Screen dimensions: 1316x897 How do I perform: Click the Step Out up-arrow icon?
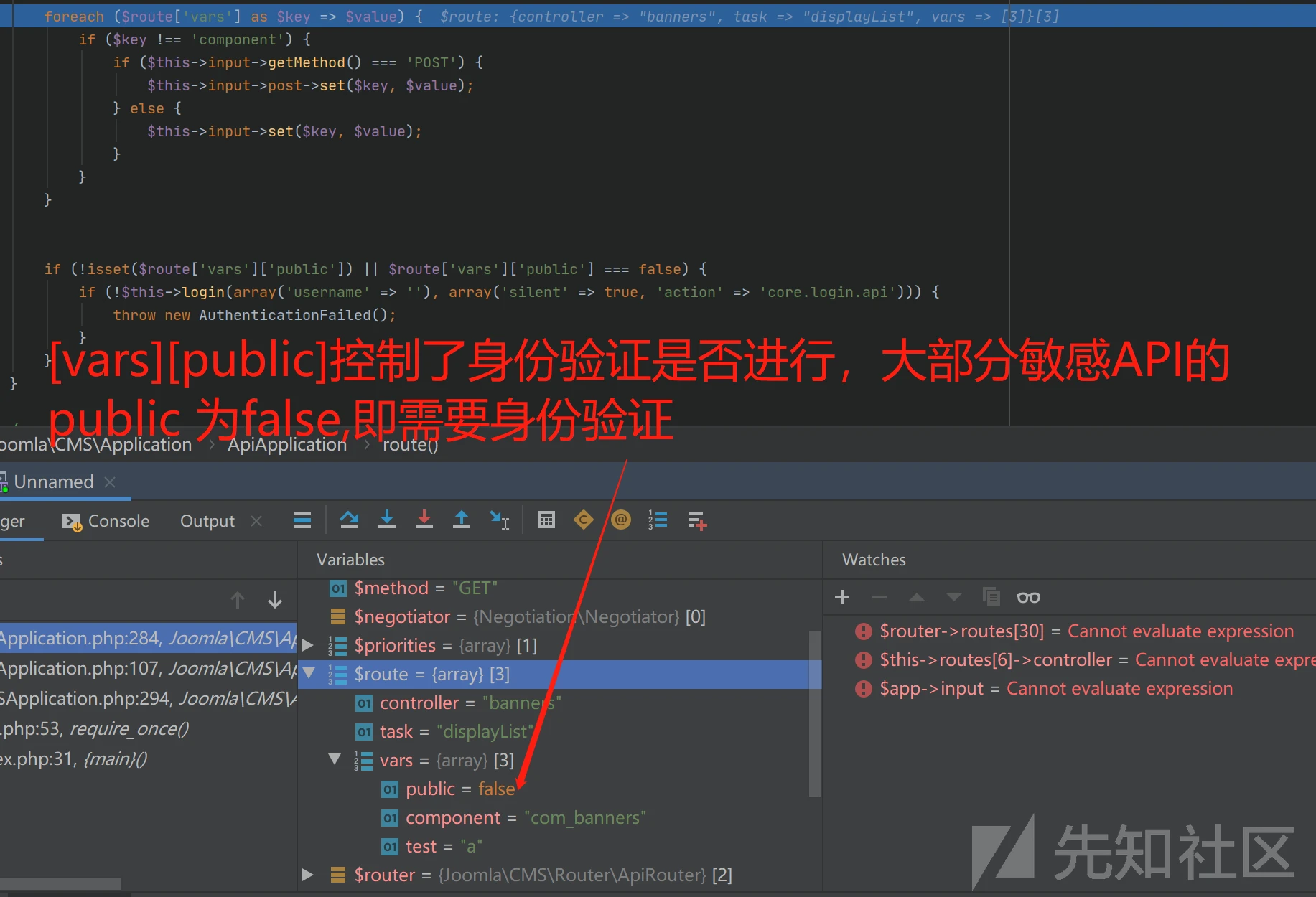(x=462, y=520)
